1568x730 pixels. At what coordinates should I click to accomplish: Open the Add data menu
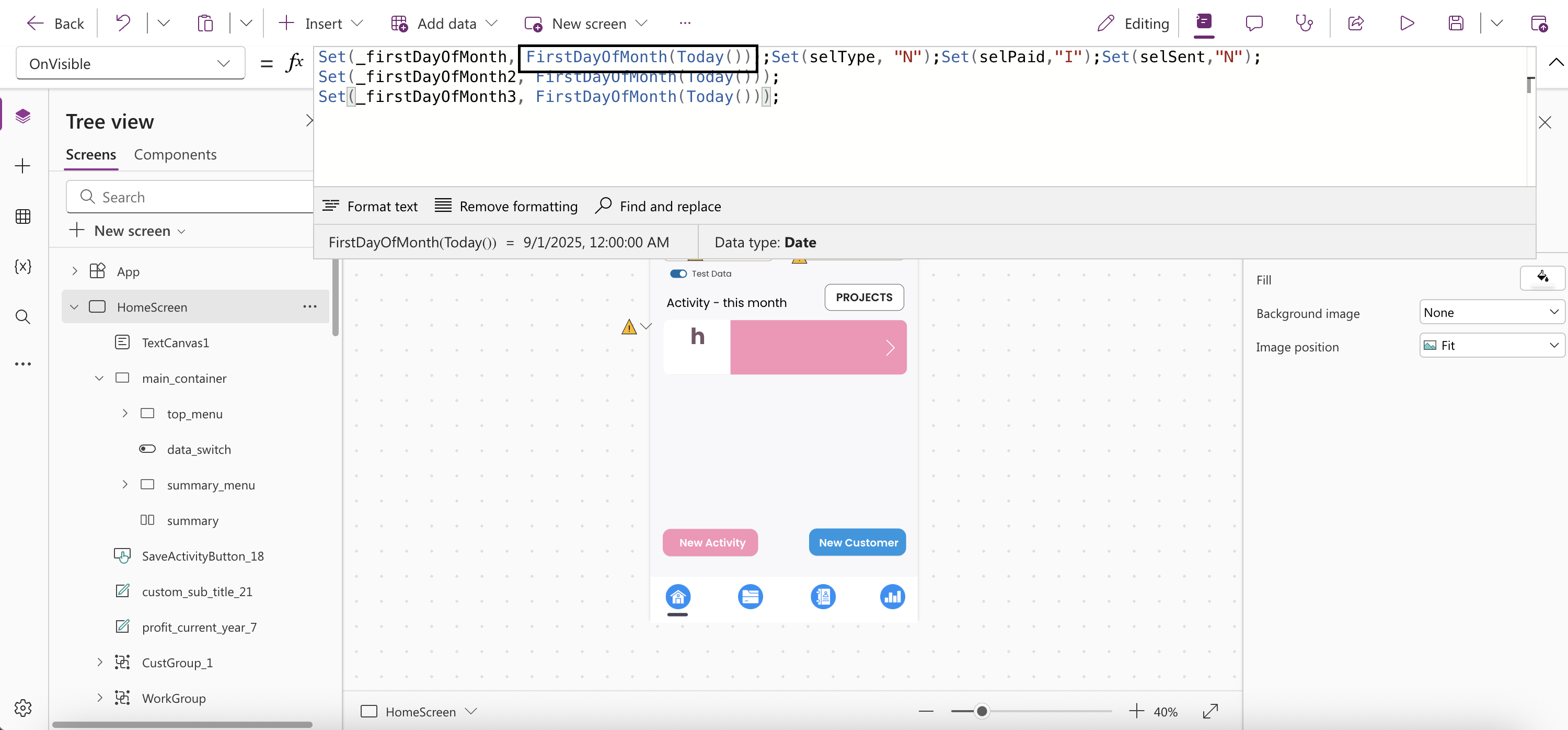coord(444,23)
